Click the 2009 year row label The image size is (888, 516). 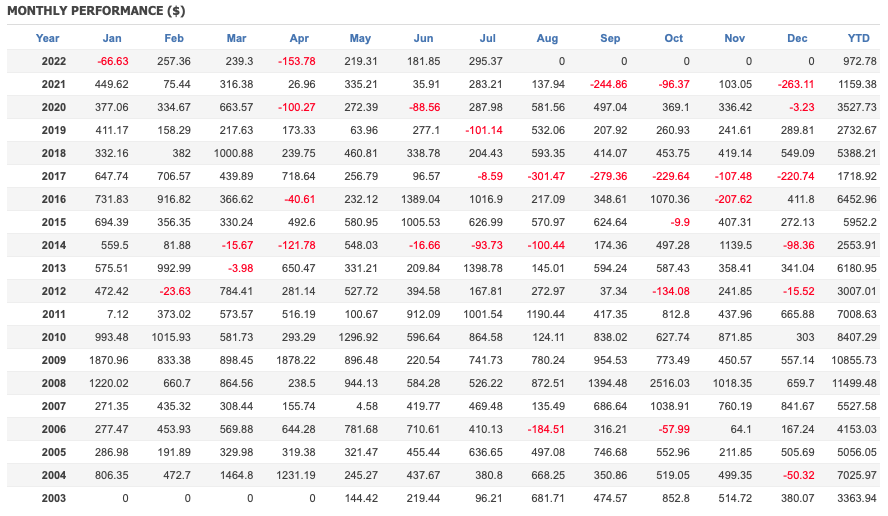click(x=54, y=360)
